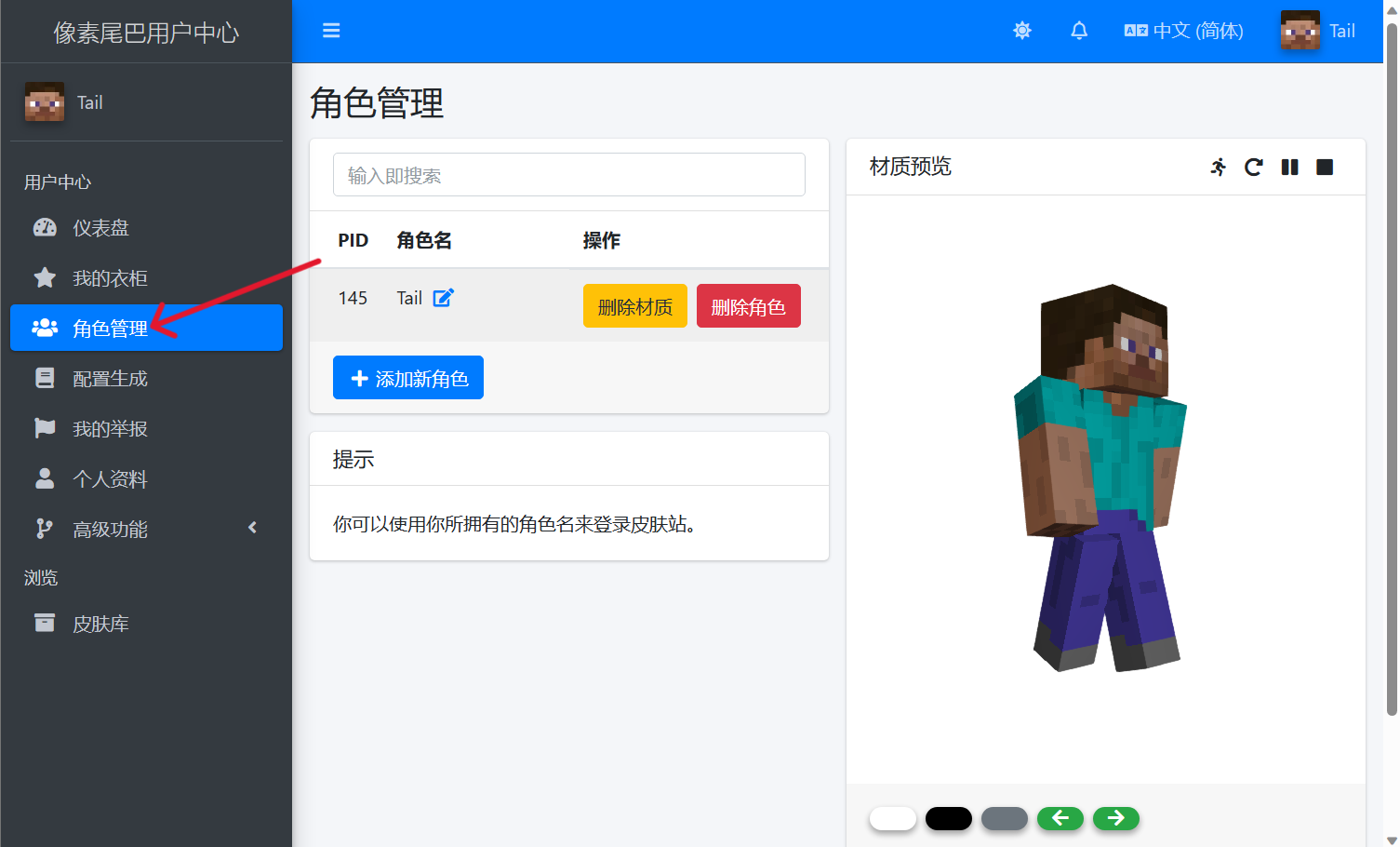Viewport: 1400px width, 847px height.
Task: Select the black background color swatch
Action: pos(949,818)
